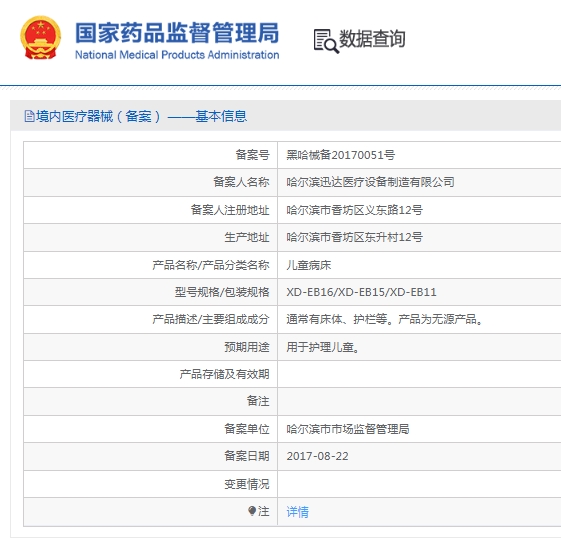Click description 通常有床体、护栏等。产品为无源产品。
Image resolution: width=561 pixels, height=538 pixels.
(385, 319)
